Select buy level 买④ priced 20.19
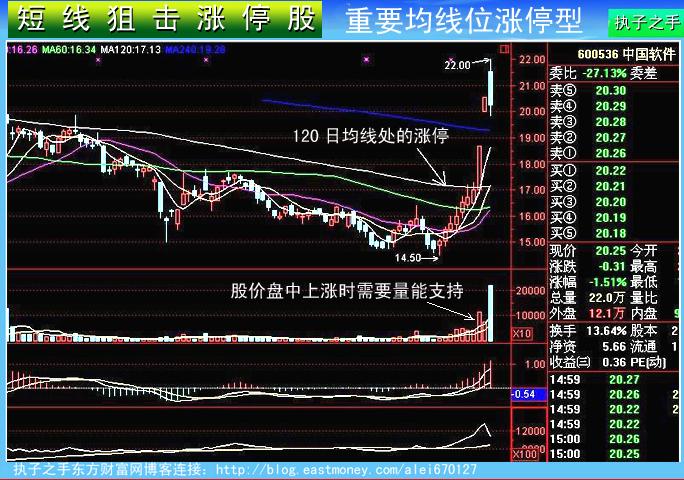Viewport: 684px width, 480px height. [x=588, y=218]
